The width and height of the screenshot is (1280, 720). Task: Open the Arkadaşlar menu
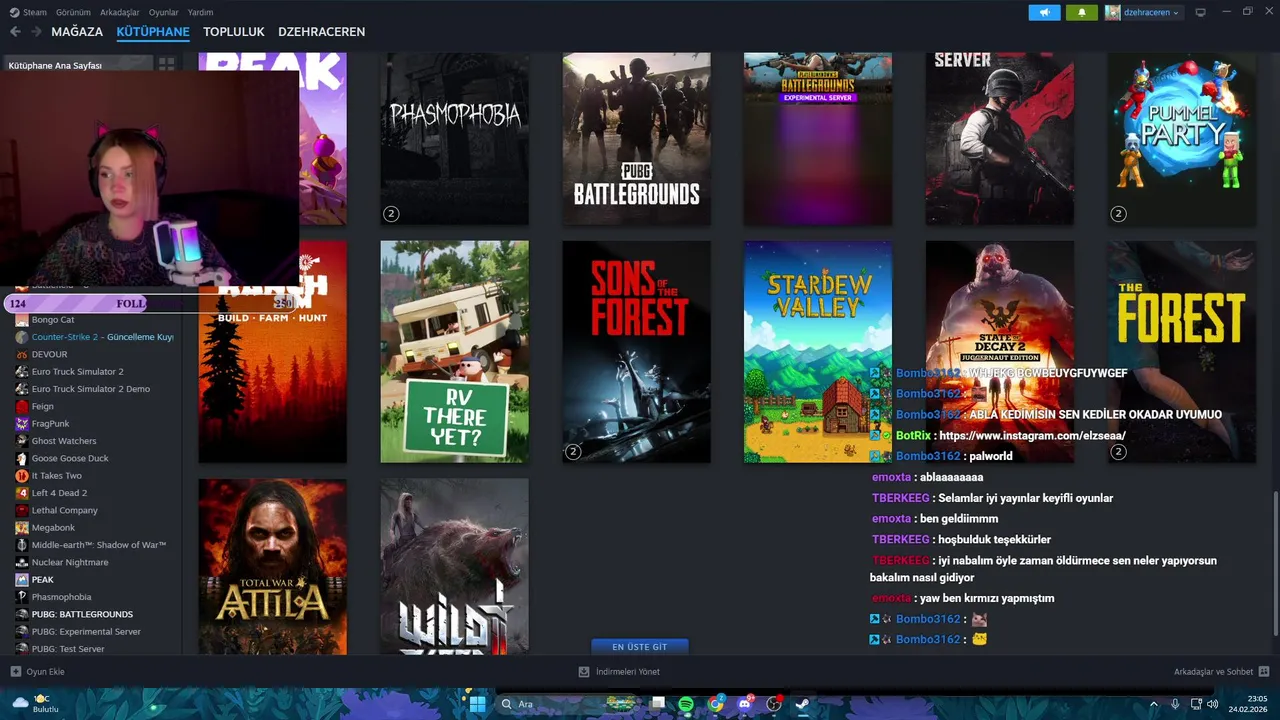[120, 12]
